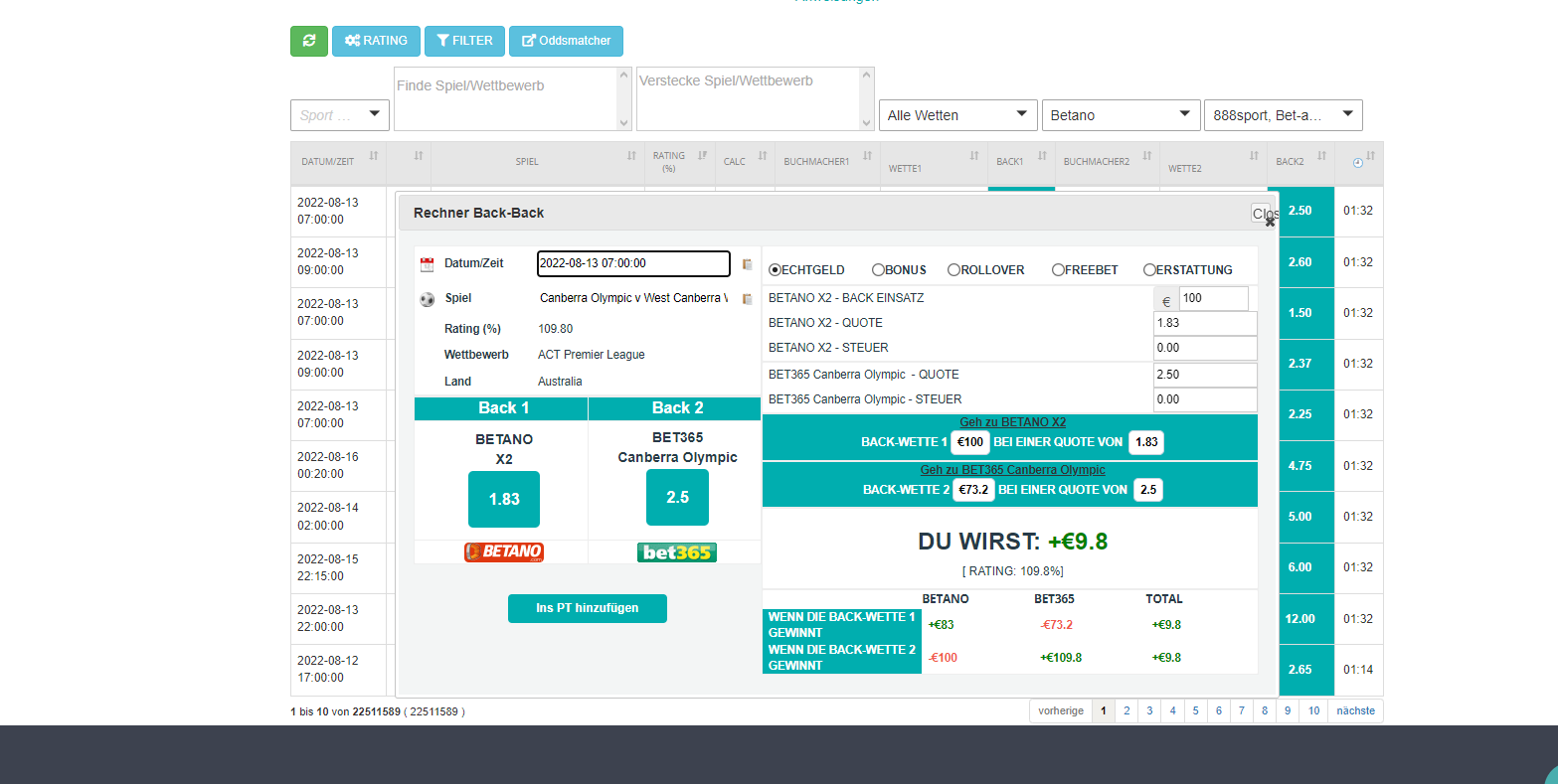Screen dimensions: 1558x784
Task: Open the Betano bookmaker dropdown
Action: [1122, 115]
